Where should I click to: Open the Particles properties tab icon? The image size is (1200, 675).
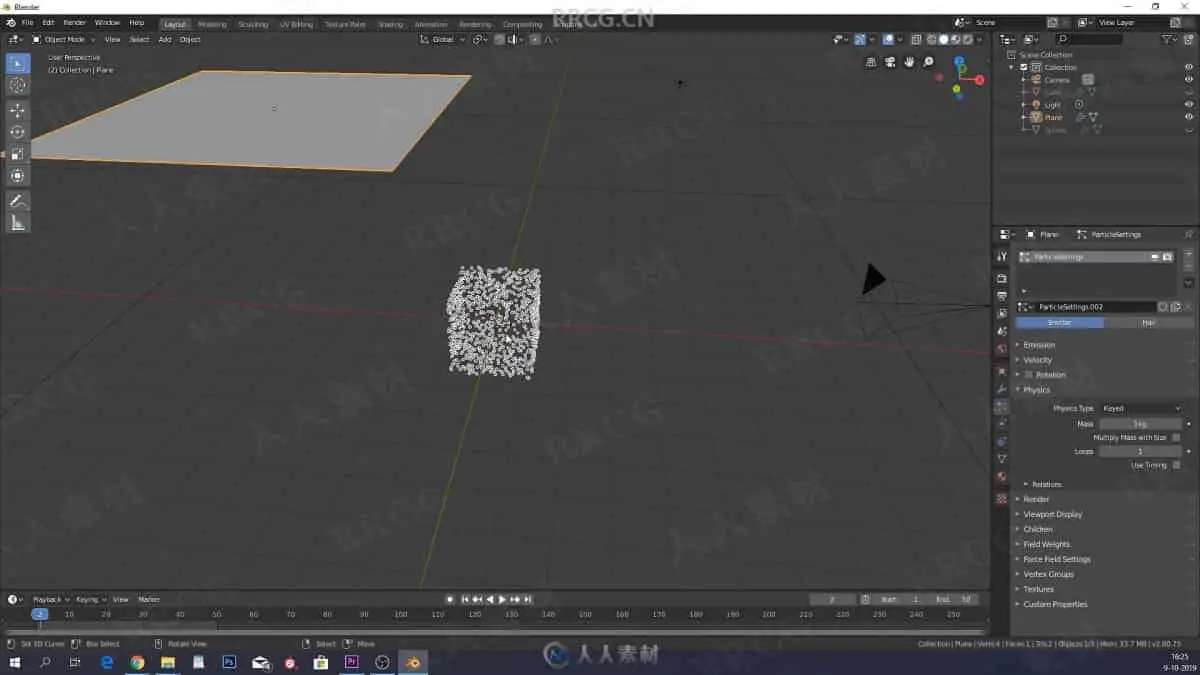pyautogui.click(x=1001, y=407)
